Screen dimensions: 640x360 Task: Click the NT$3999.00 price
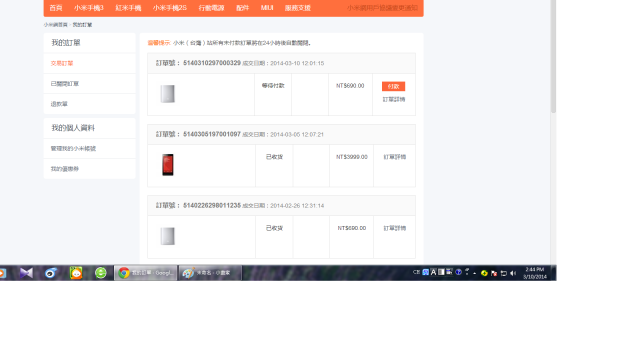(352, 157)
